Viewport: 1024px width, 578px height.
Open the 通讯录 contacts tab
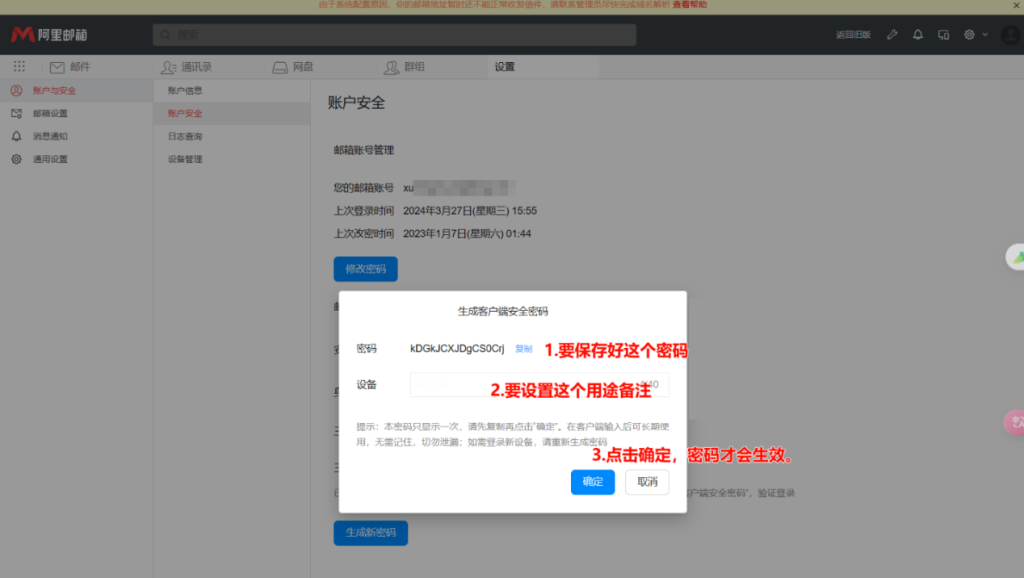[x=186, y=67]
